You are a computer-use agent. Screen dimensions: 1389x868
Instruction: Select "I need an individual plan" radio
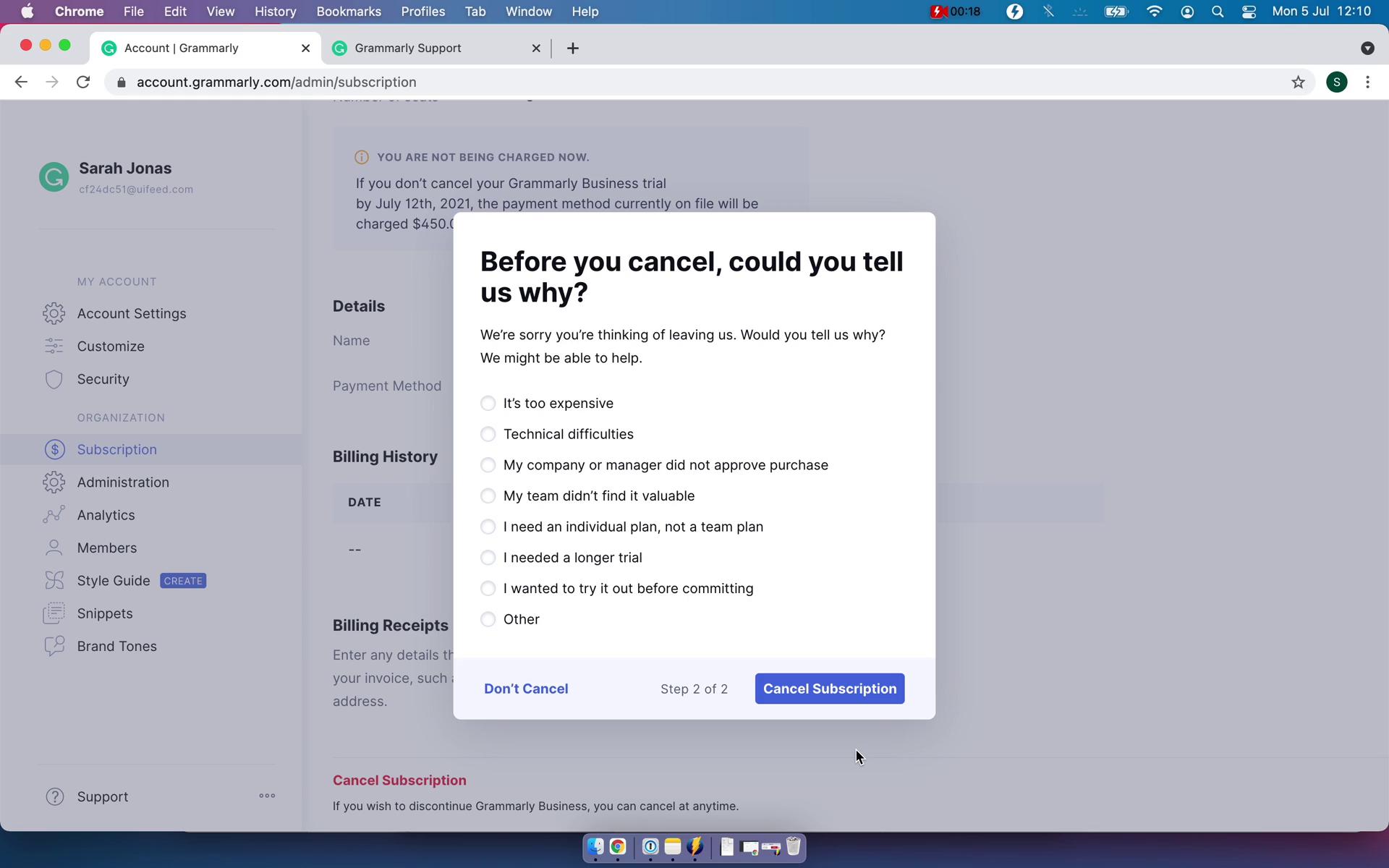(488, 527)
